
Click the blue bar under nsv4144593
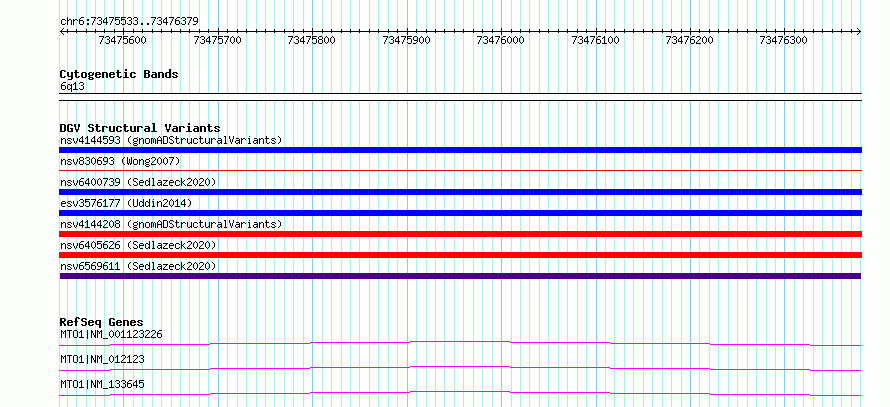(460, 150)
